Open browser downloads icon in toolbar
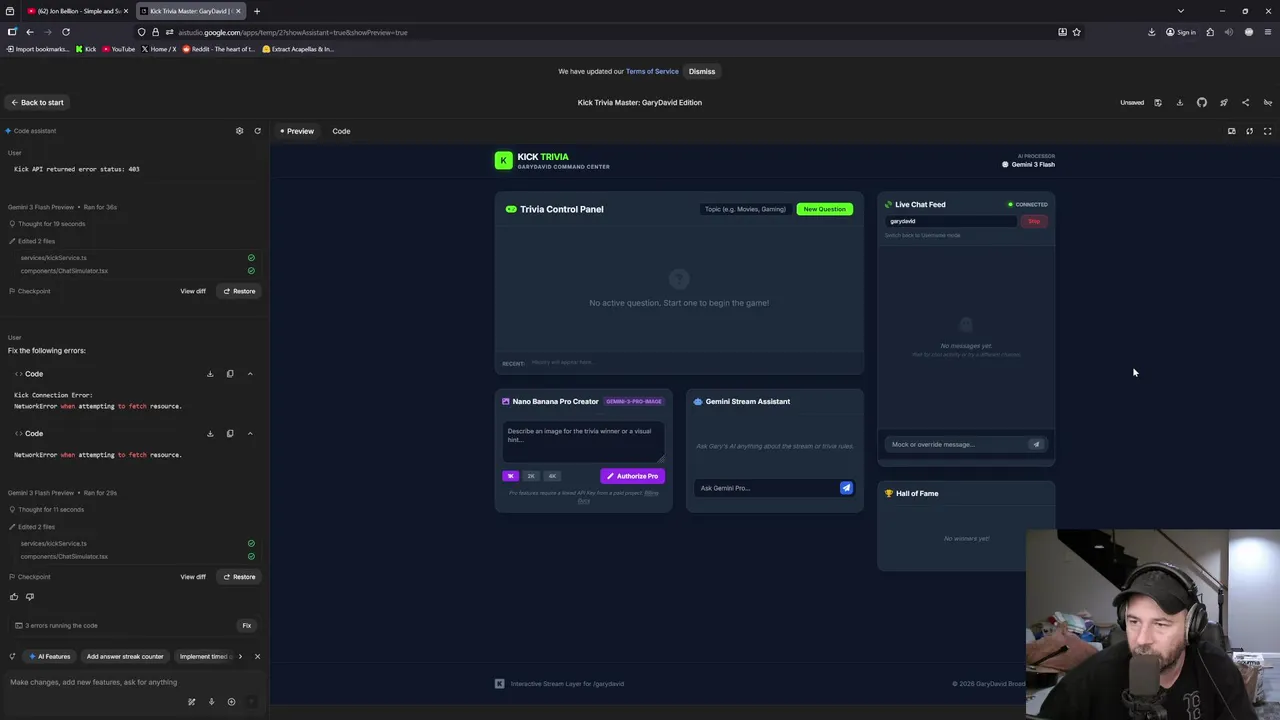This screenshot has height=720, width=1280. 1151,32
